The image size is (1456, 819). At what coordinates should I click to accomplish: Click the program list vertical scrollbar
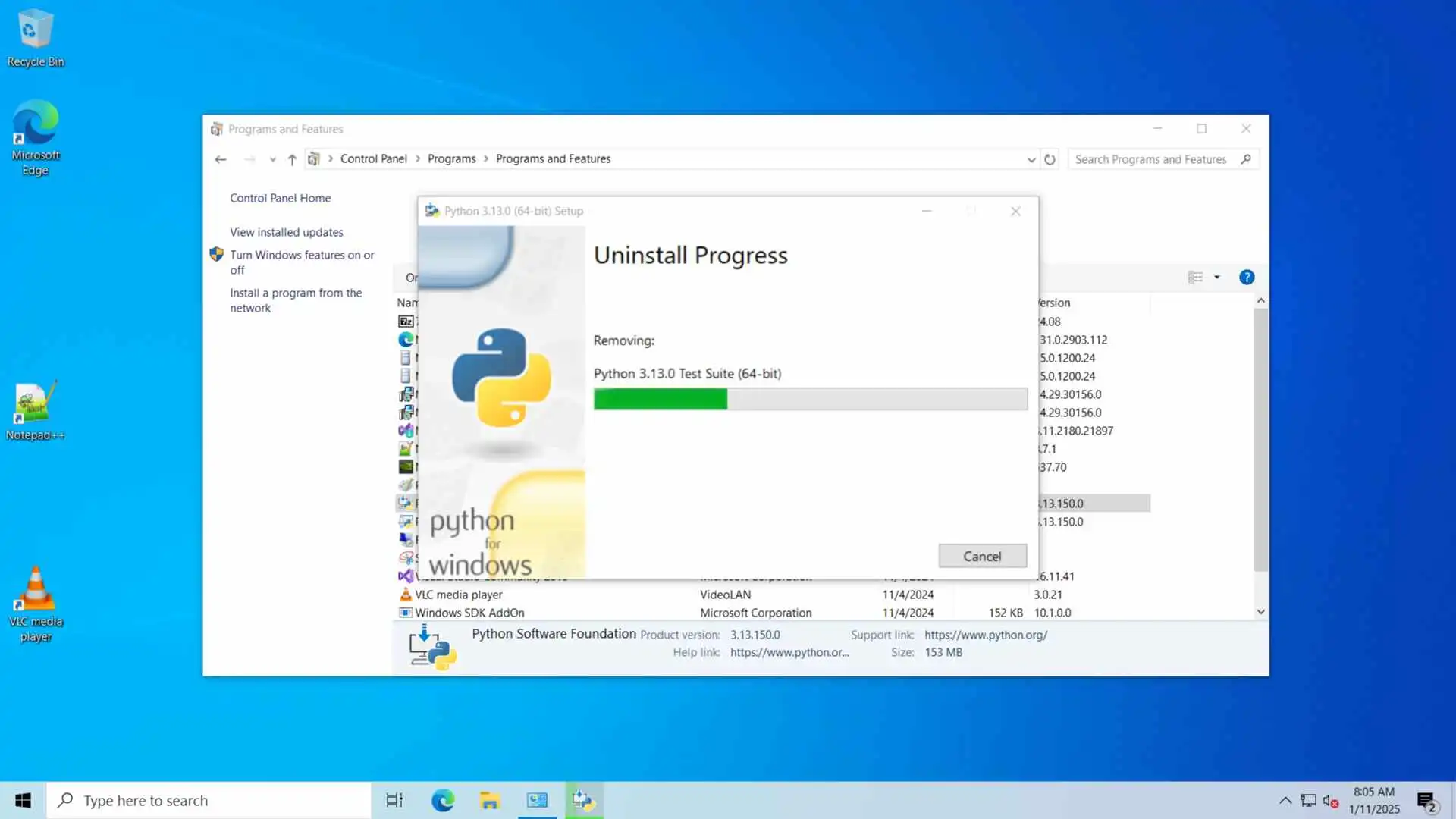pyautogui.click(x=1260, y=440)
